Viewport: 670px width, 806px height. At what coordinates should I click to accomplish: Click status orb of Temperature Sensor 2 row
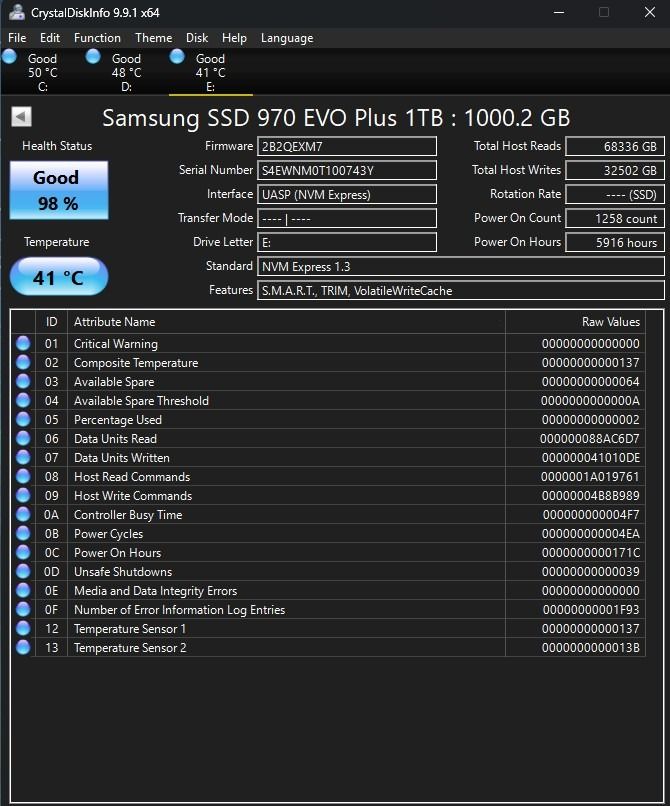pyautogui.click(x=23, y=647)
